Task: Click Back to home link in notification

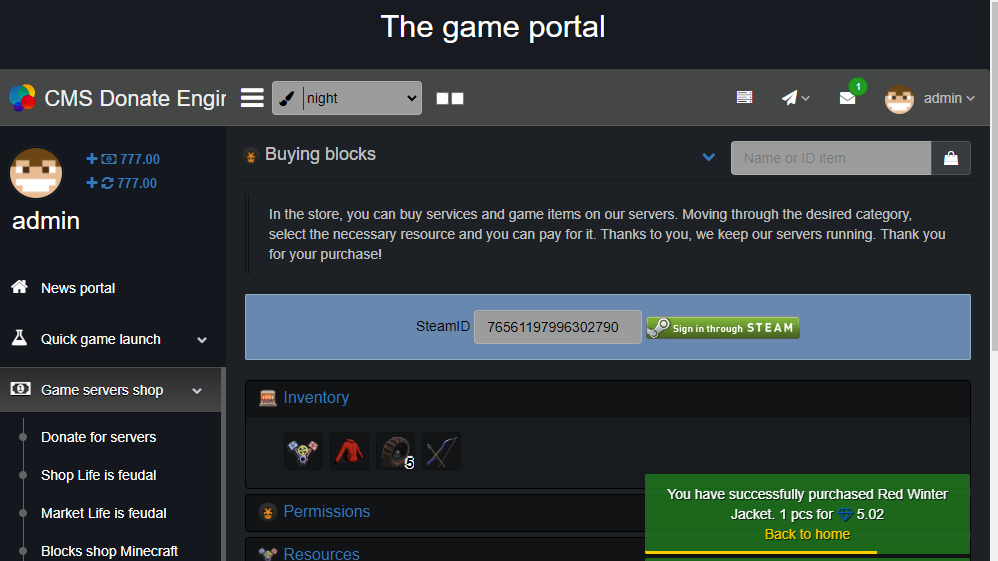Action: [x=807, y=534]
